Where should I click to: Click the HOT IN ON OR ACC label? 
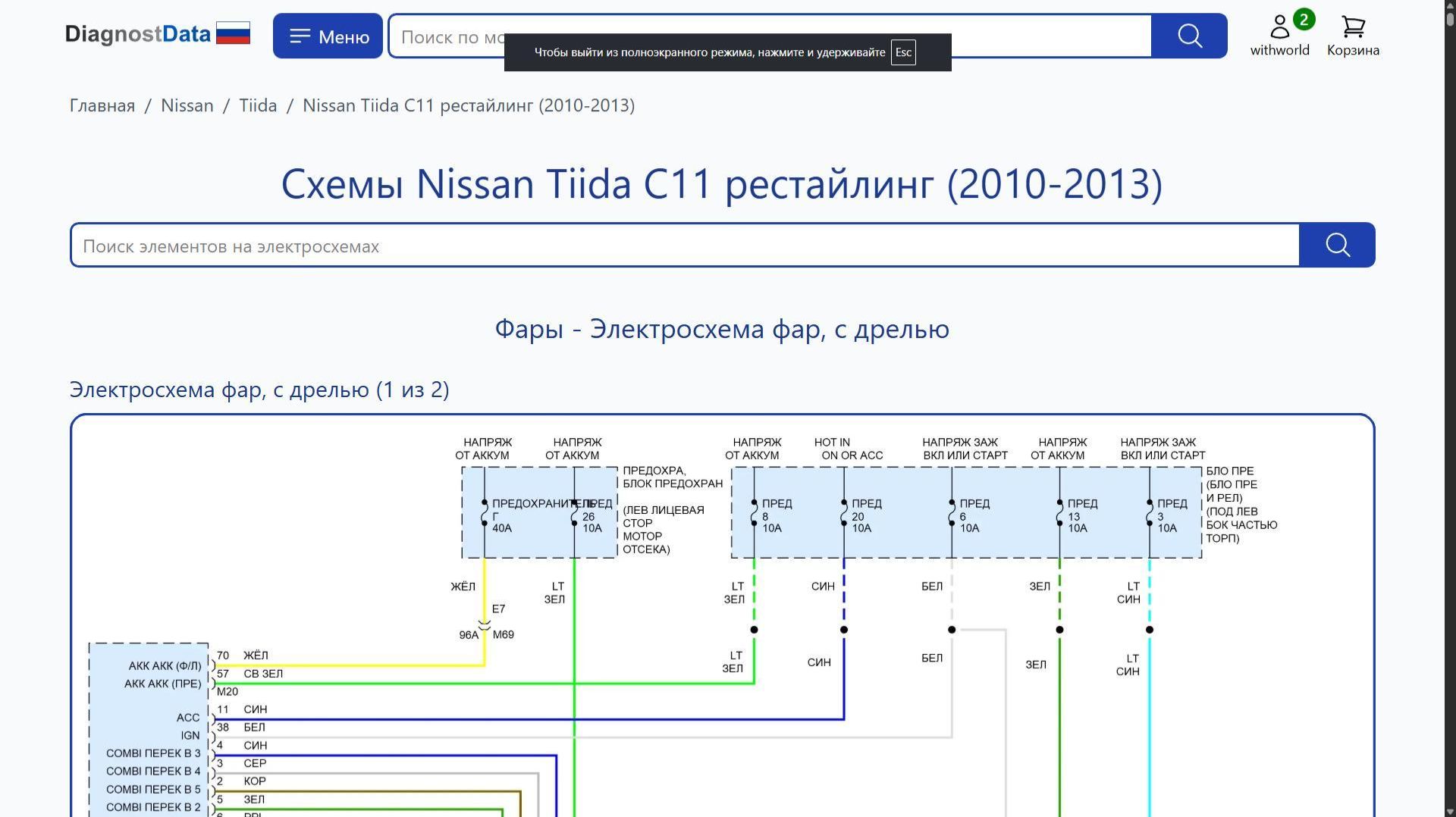pyautogui.click(x=849, y=449)
